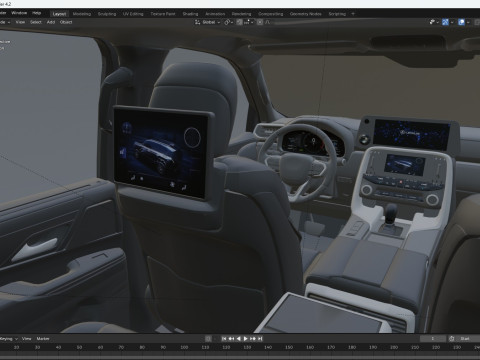Screen dimensions: 480x360
Task: Jump to the previous keyframe
Action: [231, 339]
